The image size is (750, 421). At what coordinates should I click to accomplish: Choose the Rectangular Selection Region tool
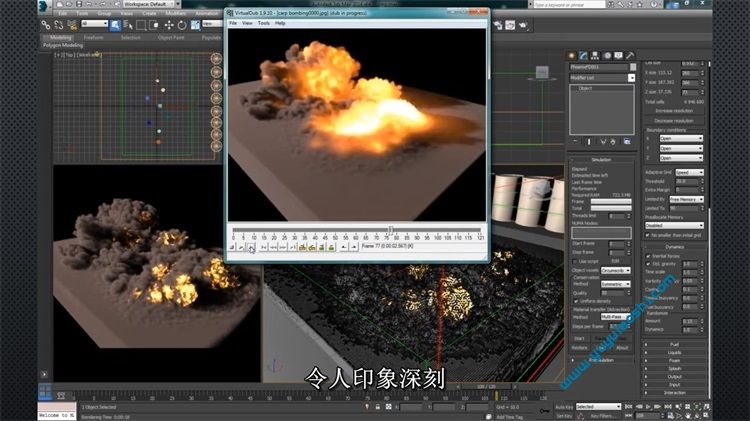(141, 25)
